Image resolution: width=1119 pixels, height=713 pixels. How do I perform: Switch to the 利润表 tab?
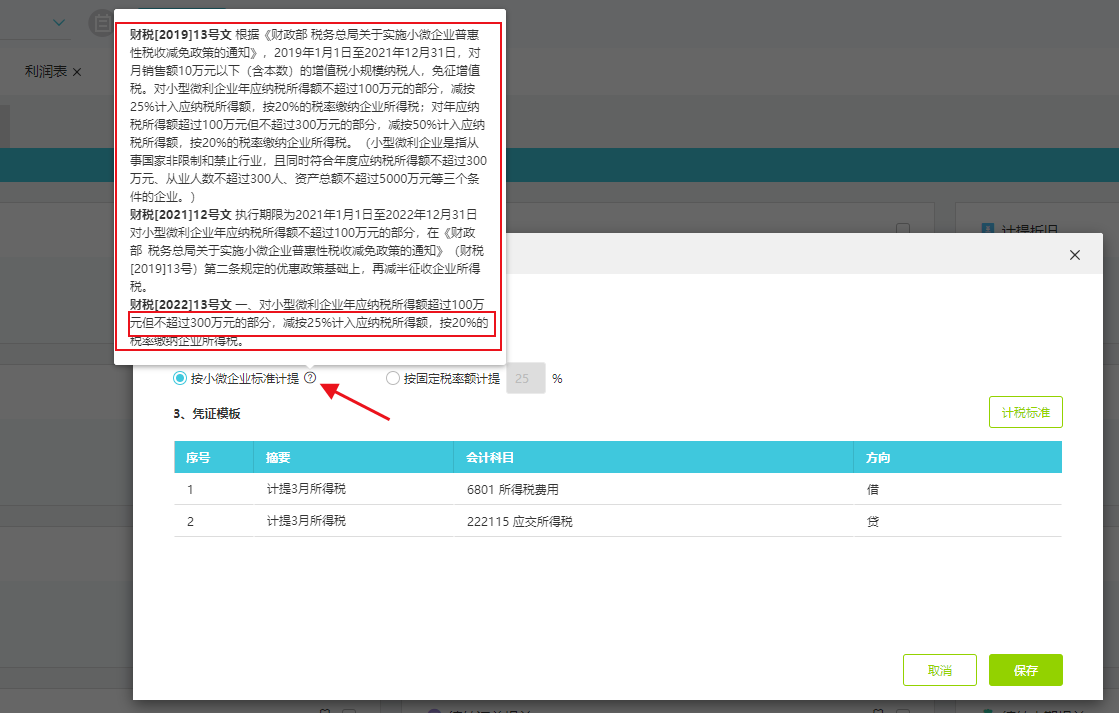click(x=44, y=72)
